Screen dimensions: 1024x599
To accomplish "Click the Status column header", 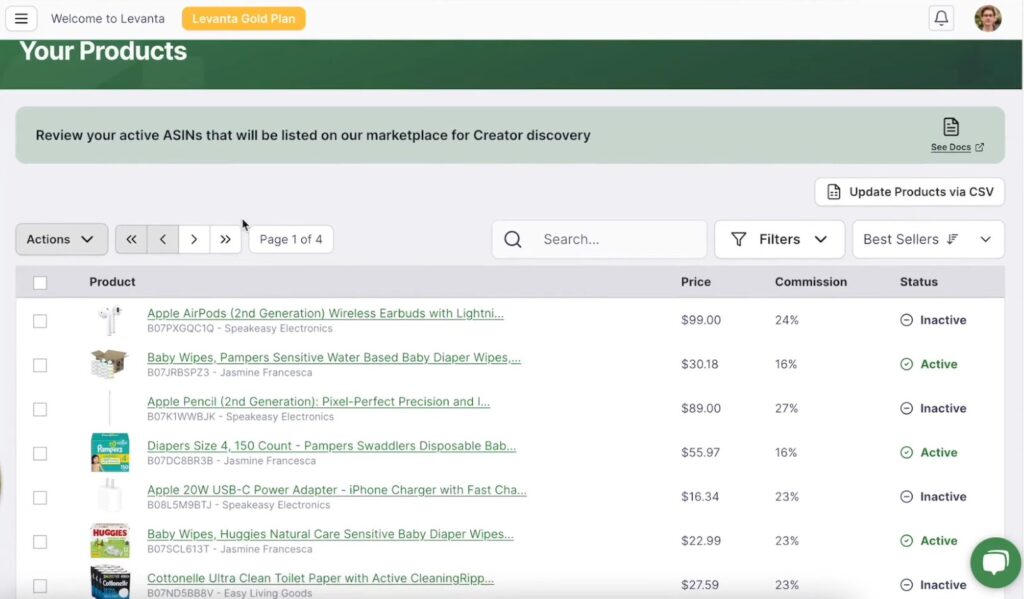I will [918, 282].
